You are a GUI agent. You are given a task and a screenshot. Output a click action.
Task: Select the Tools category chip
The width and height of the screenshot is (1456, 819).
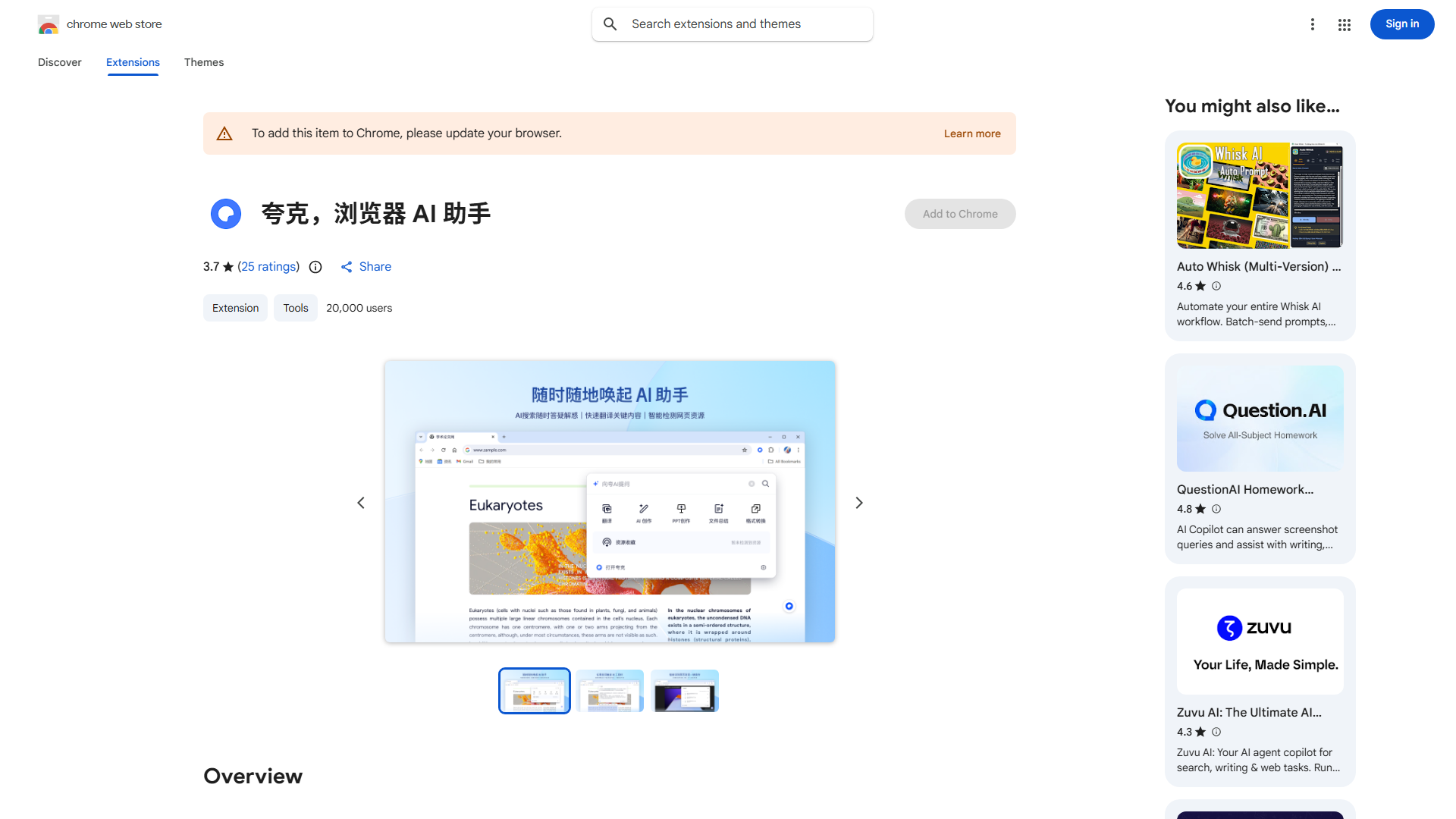click(x=295, y=308)
